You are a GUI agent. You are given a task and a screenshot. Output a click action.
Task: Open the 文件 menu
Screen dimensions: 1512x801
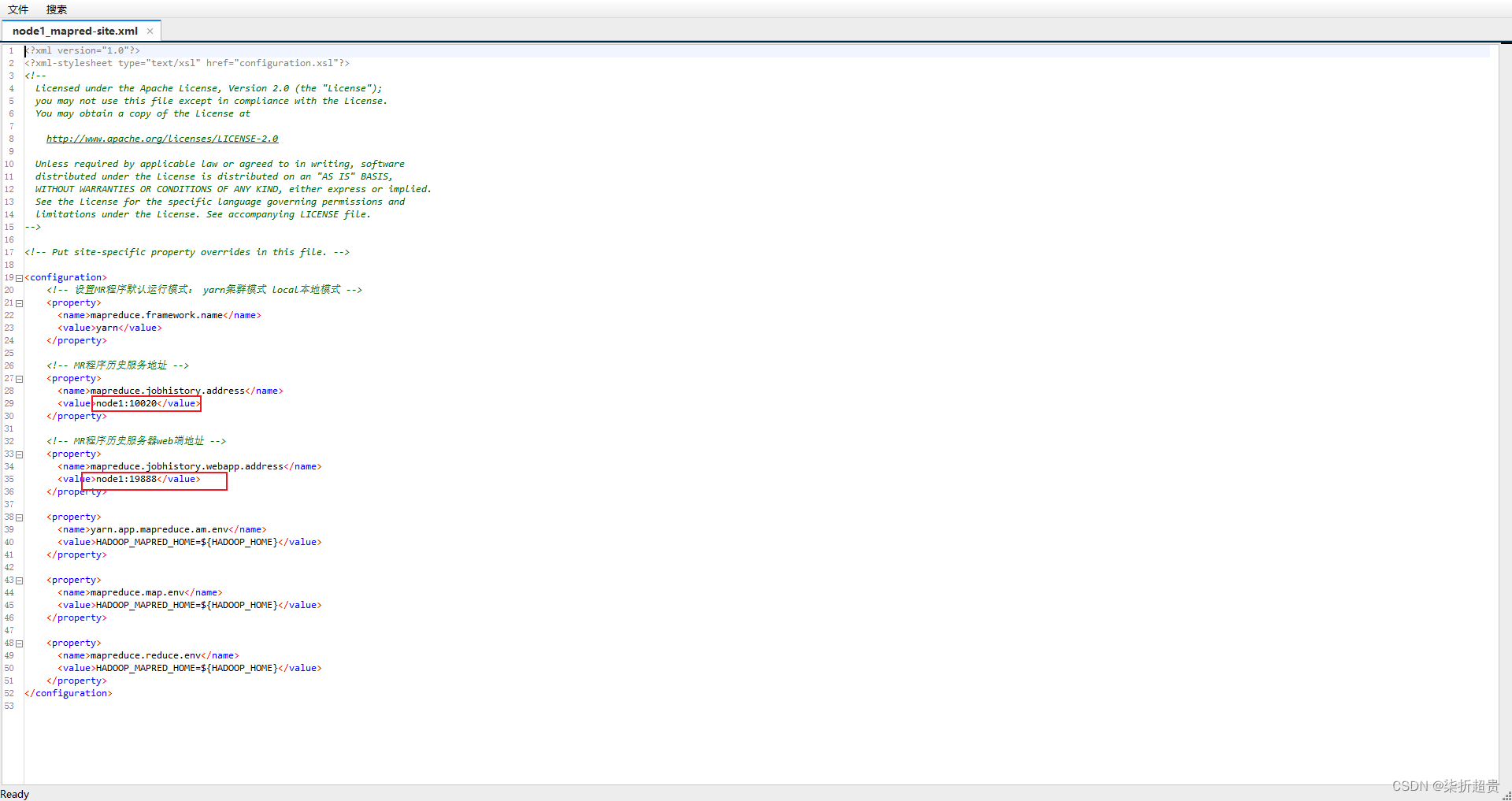[18, 9]
